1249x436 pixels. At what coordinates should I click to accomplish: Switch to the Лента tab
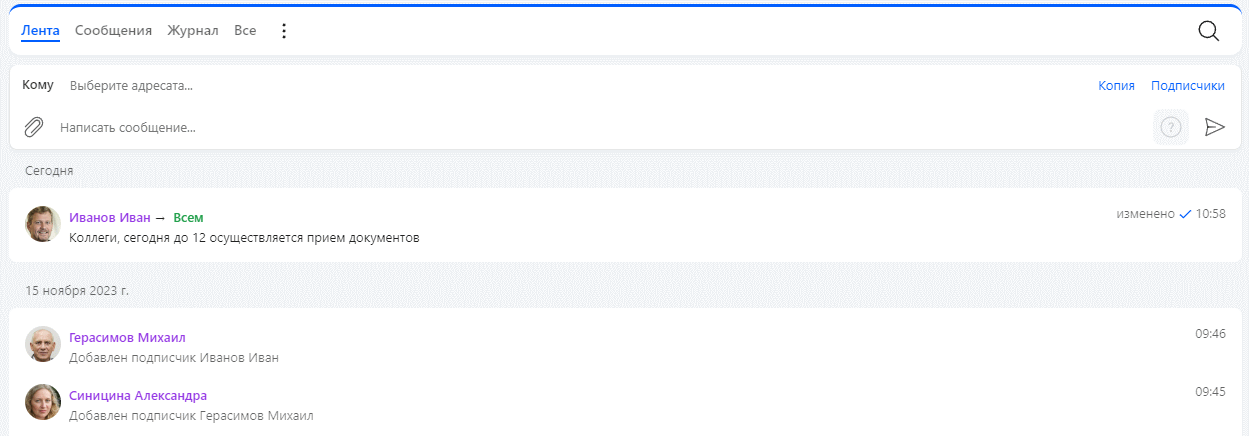[x=41, y=31]
